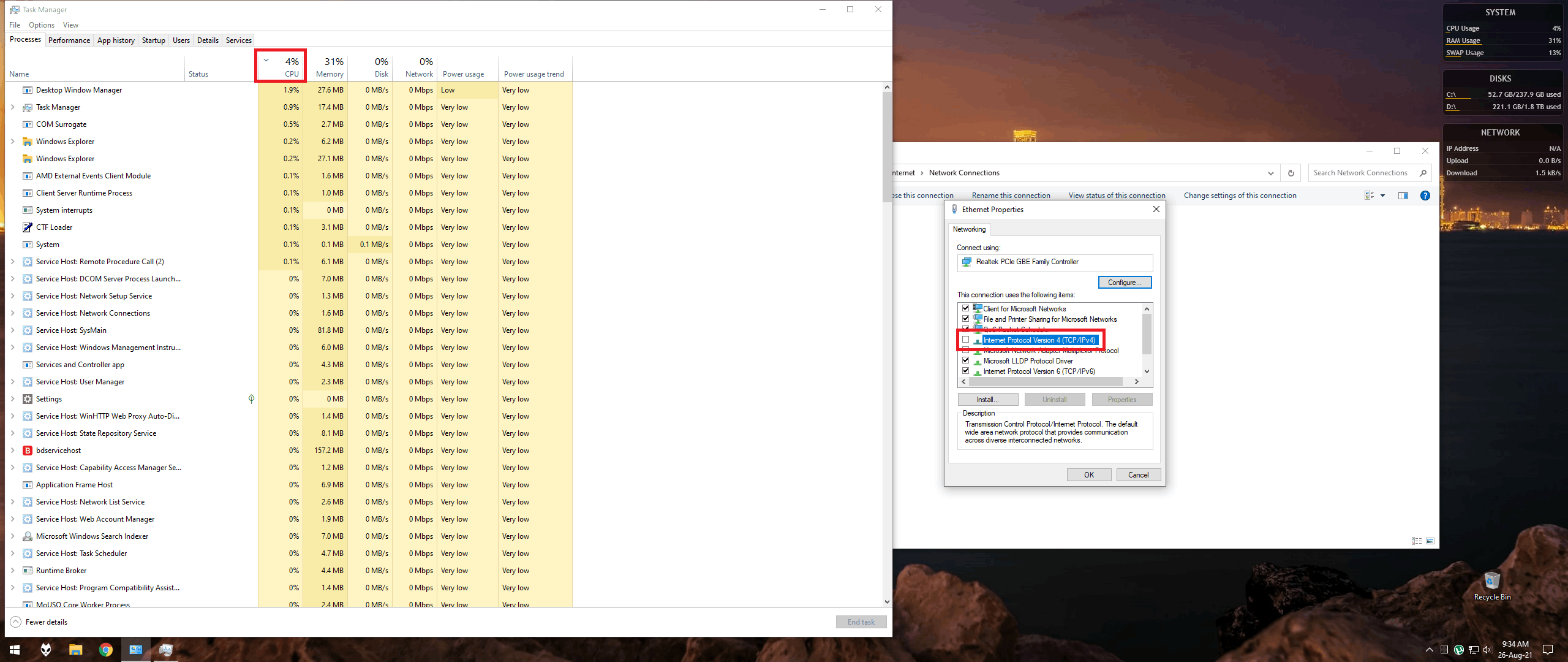1568x662 pixels.
Task: Toggle the preview pane icon in Network Connections
Action: pyautogui.click(x=1403, y=196)
